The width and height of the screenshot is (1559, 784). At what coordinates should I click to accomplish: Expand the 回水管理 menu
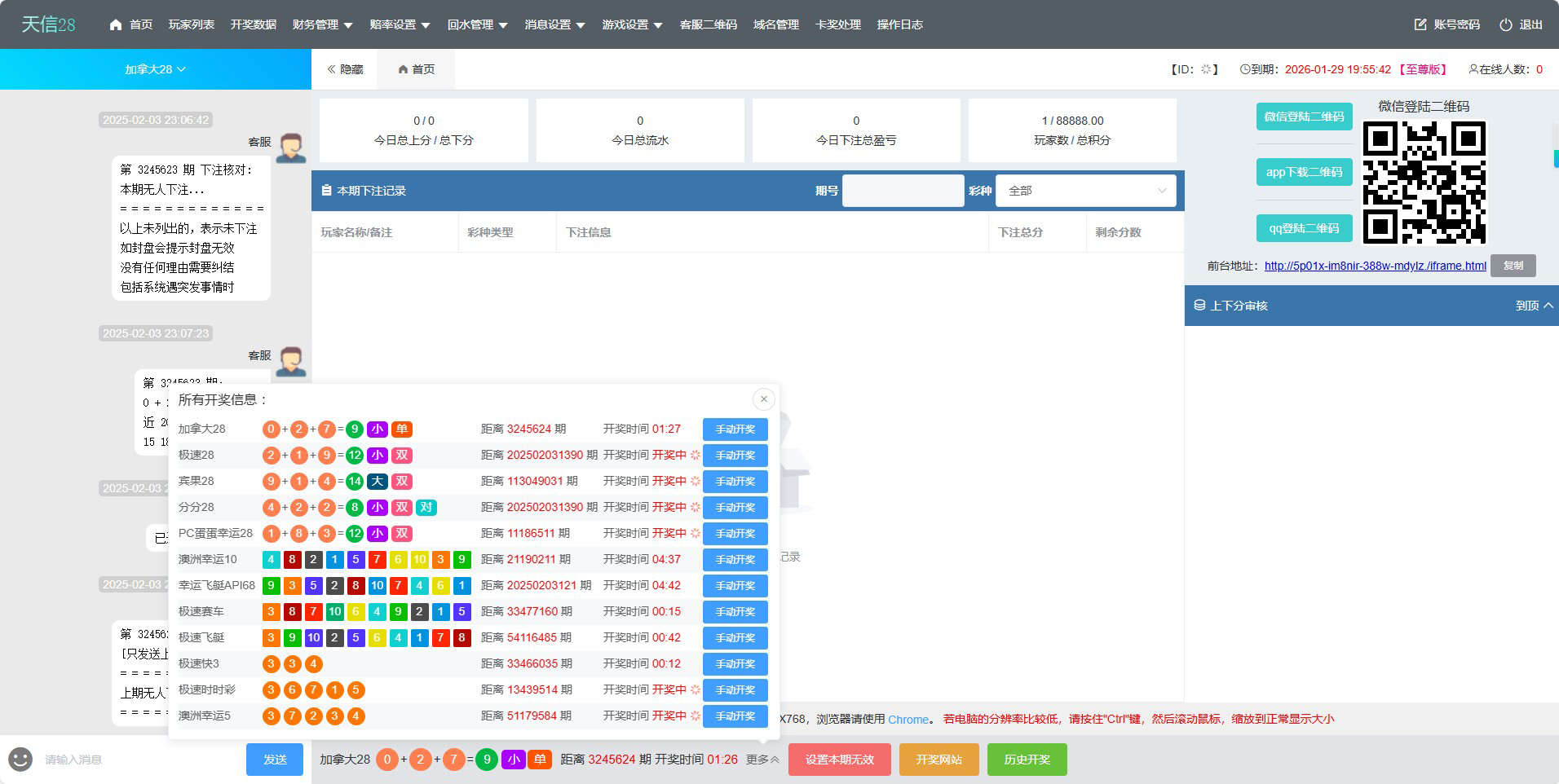click(x=477, y=24)
